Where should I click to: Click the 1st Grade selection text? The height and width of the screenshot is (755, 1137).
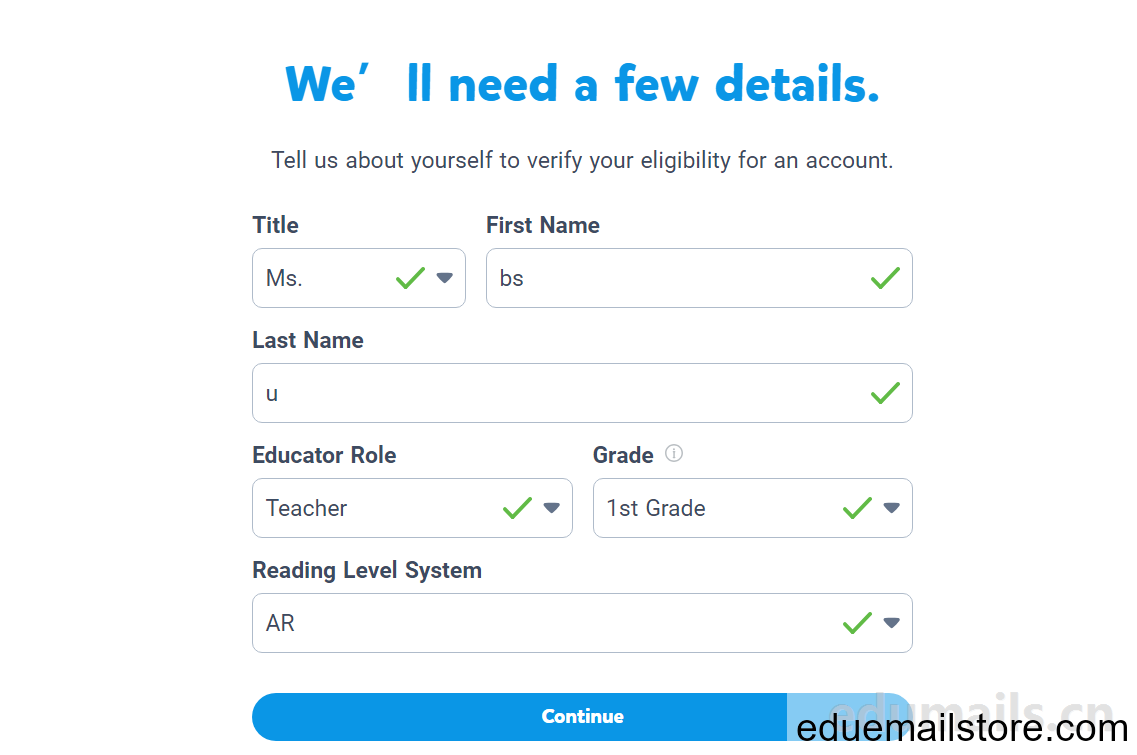pyautogui.click(x=656, y=508)
